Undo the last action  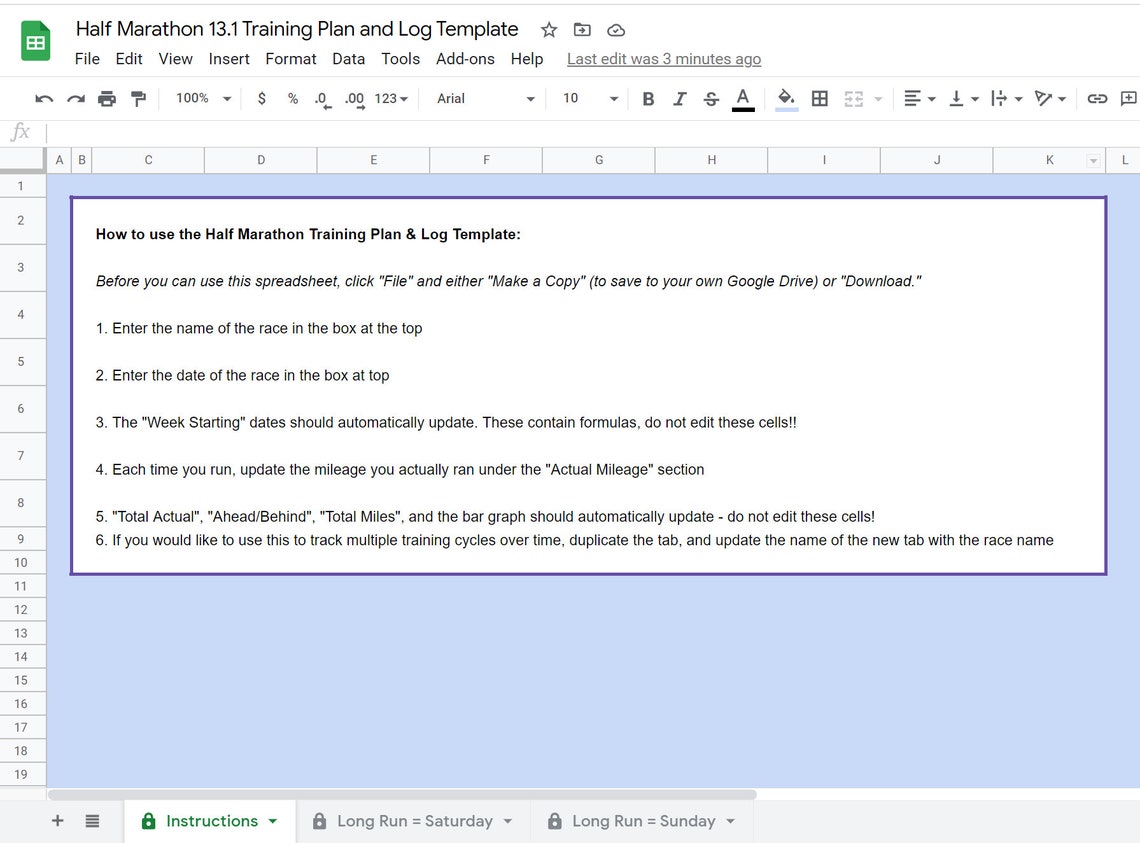click(x=42, y=98)
